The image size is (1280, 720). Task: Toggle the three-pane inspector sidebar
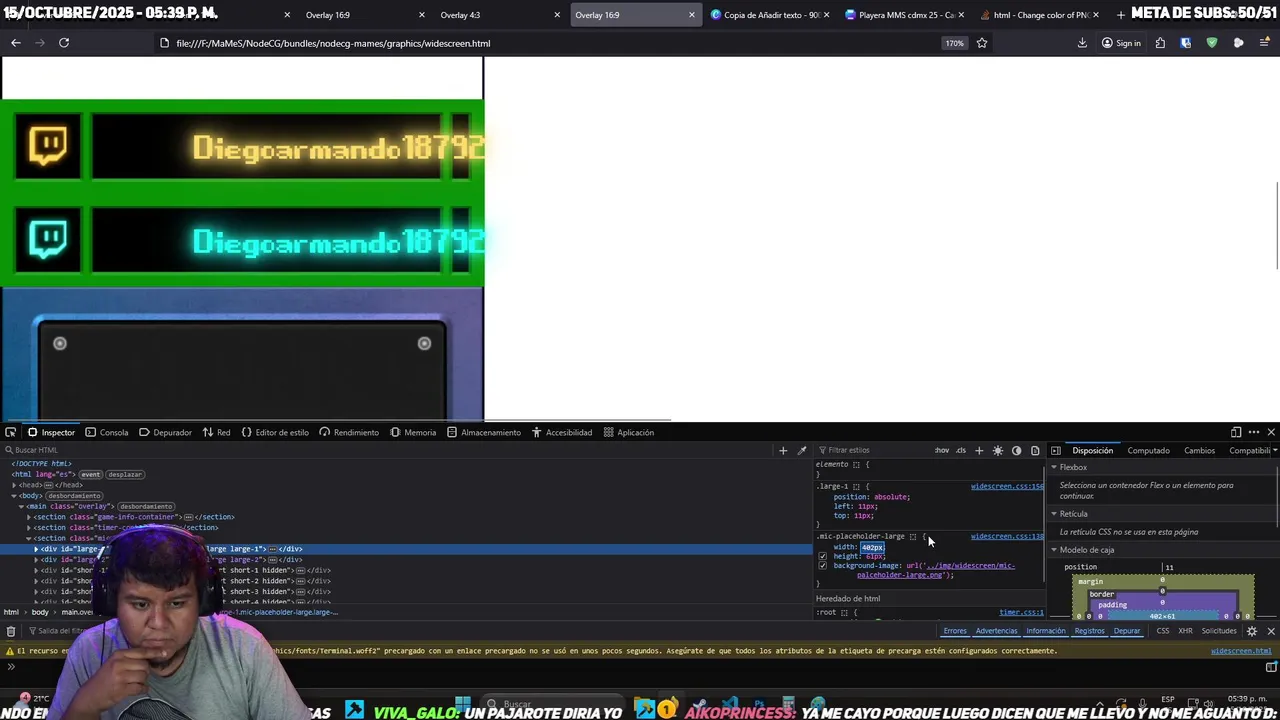(x=1055, y=450)
